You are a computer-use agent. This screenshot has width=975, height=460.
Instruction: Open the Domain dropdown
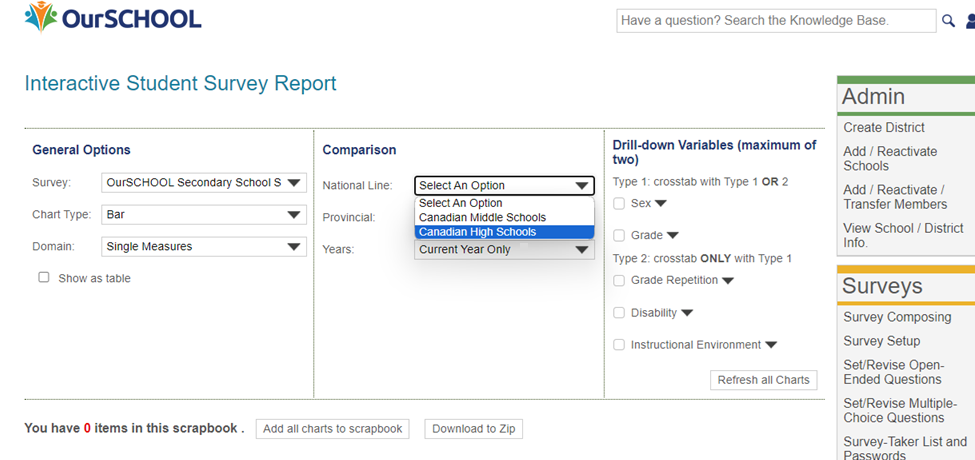[x=204, y=247]
